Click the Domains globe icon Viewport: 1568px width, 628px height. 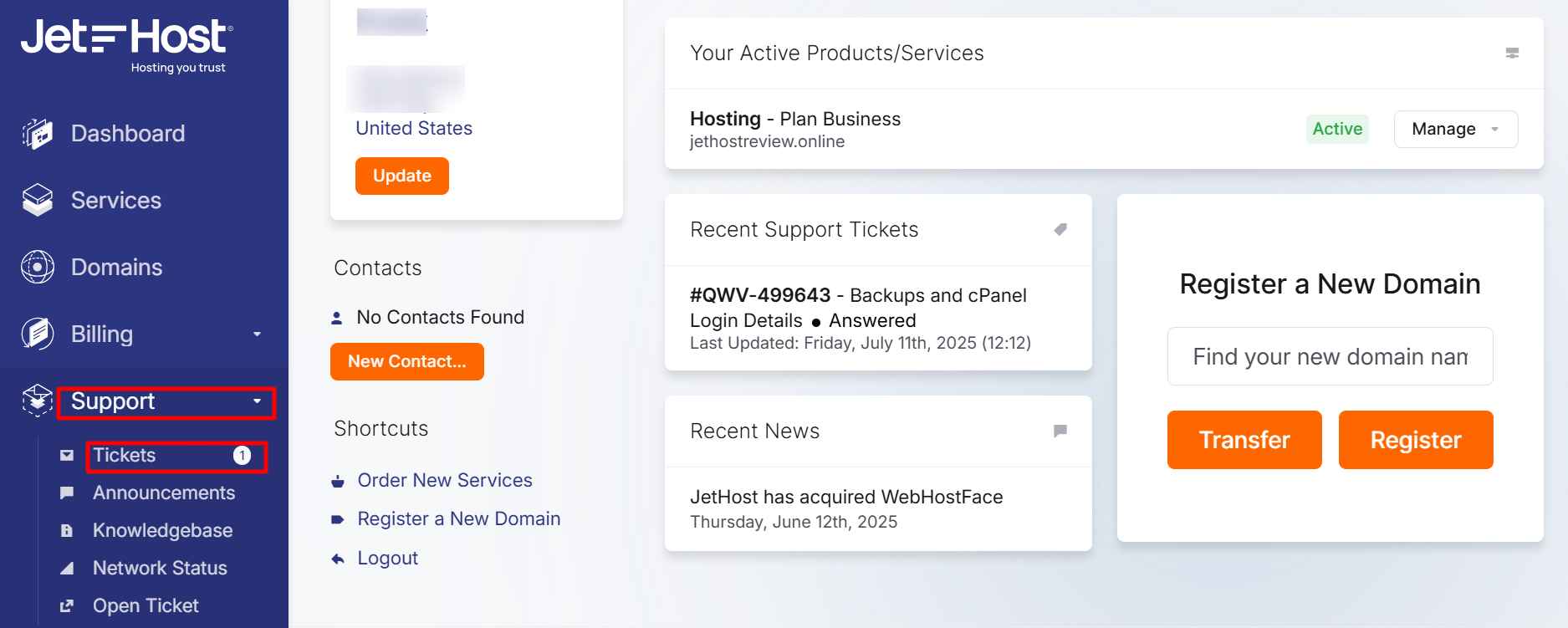38,267
